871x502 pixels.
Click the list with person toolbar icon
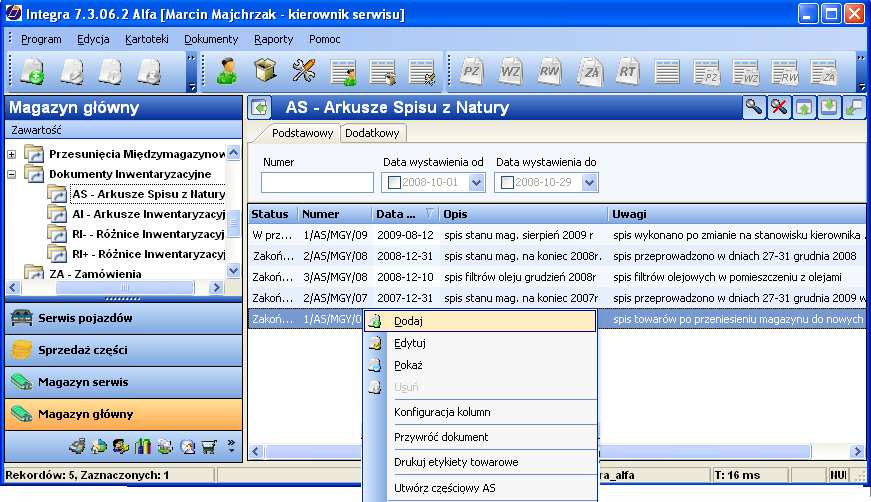[343, 73]
